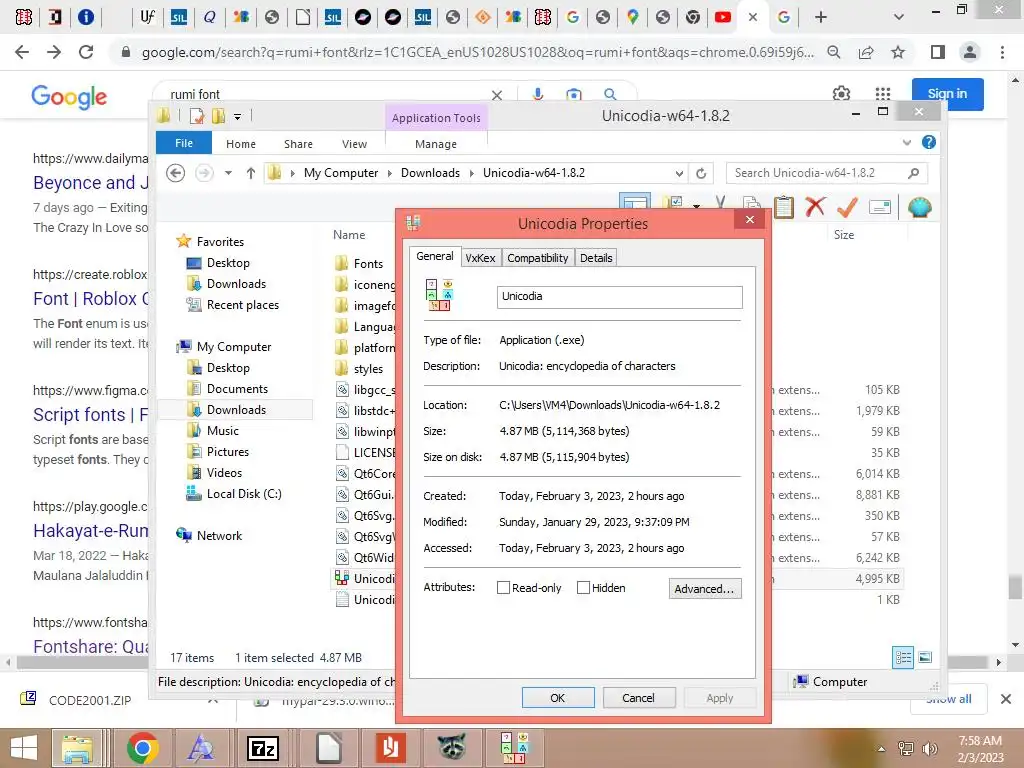
Task: Toggle the preview pane layout icon in toolbar
Action: (x=634, y=204)
